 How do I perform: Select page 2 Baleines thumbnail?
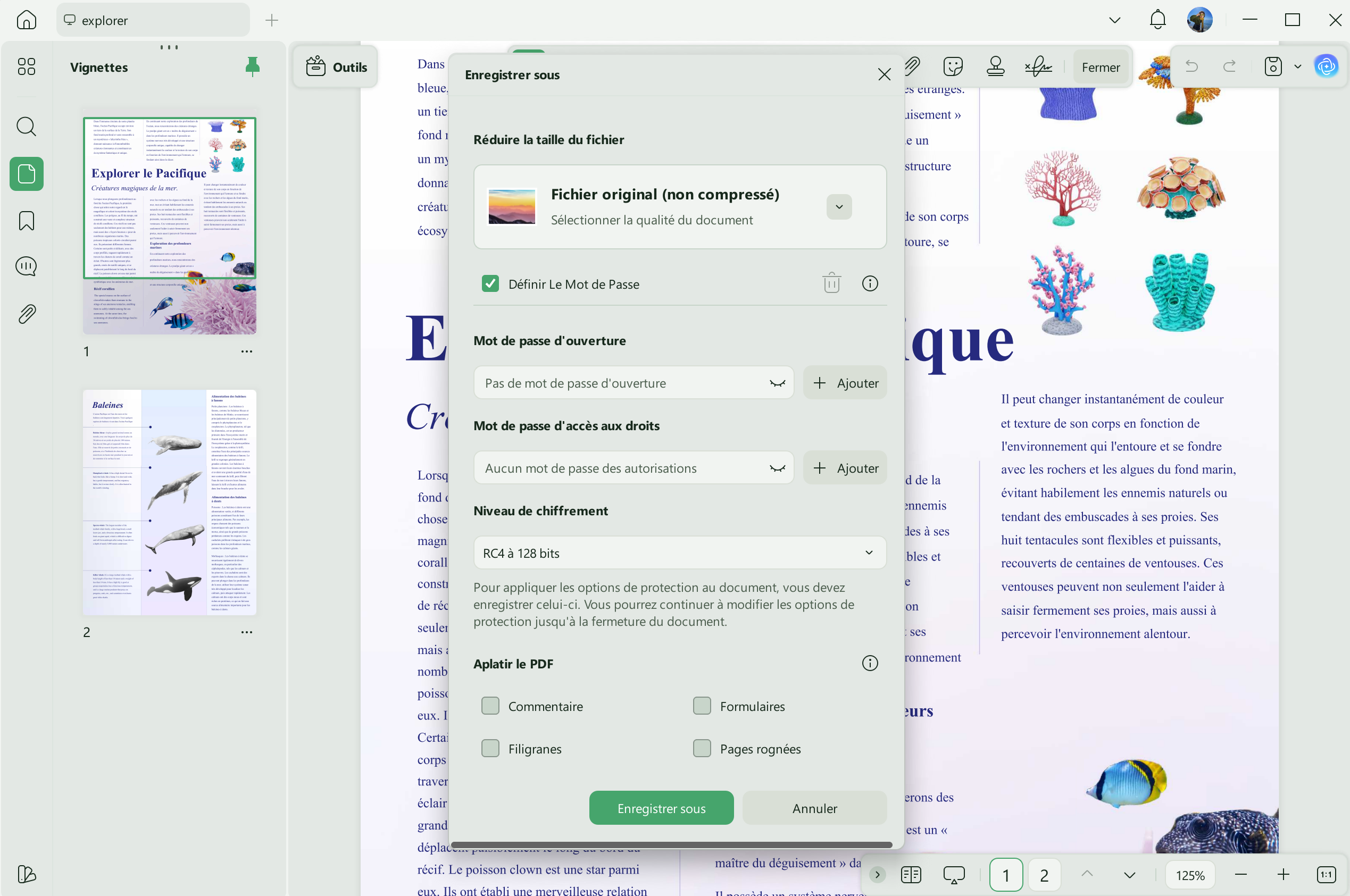170,503
